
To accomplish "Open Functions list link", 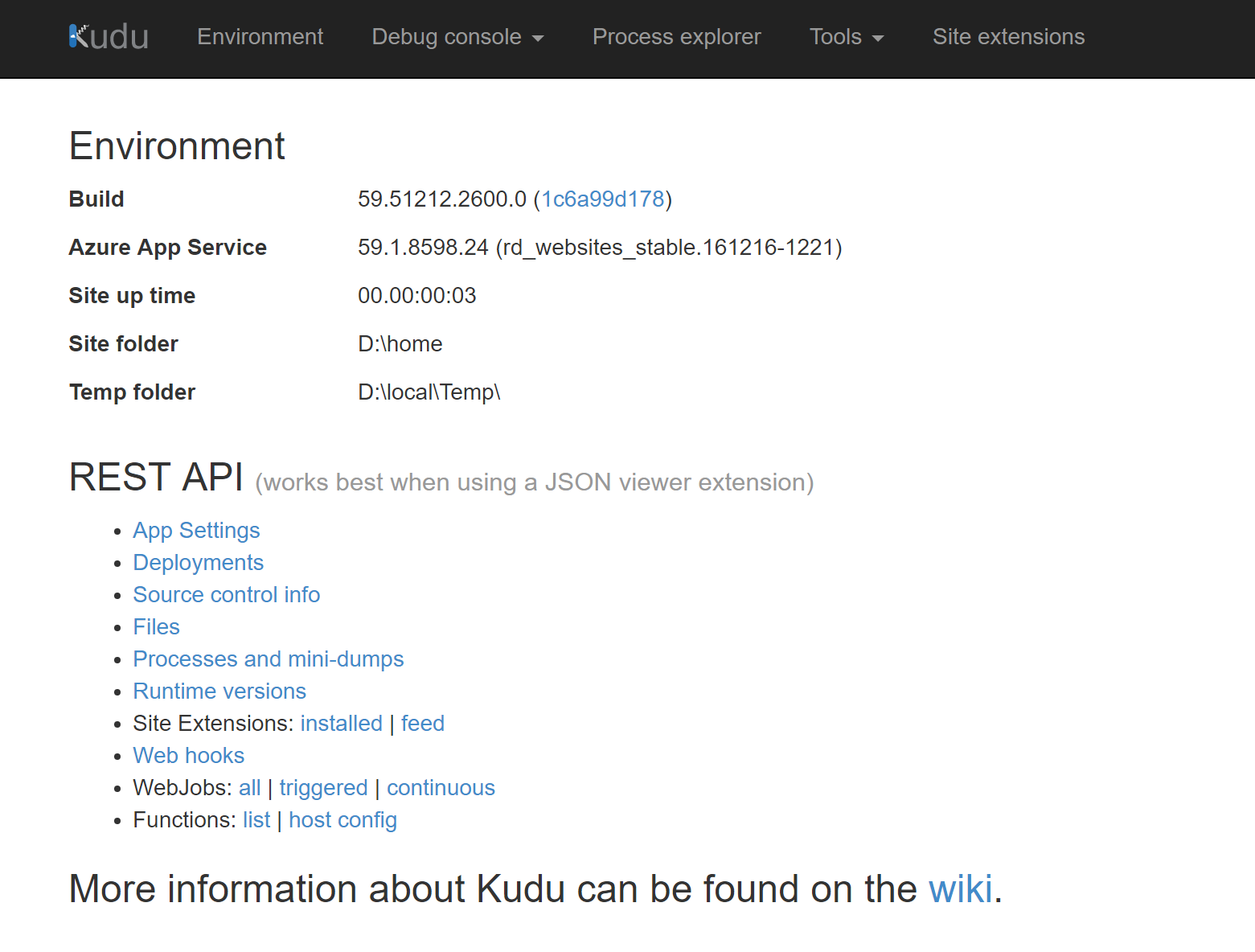I will [x=256, y=820].
